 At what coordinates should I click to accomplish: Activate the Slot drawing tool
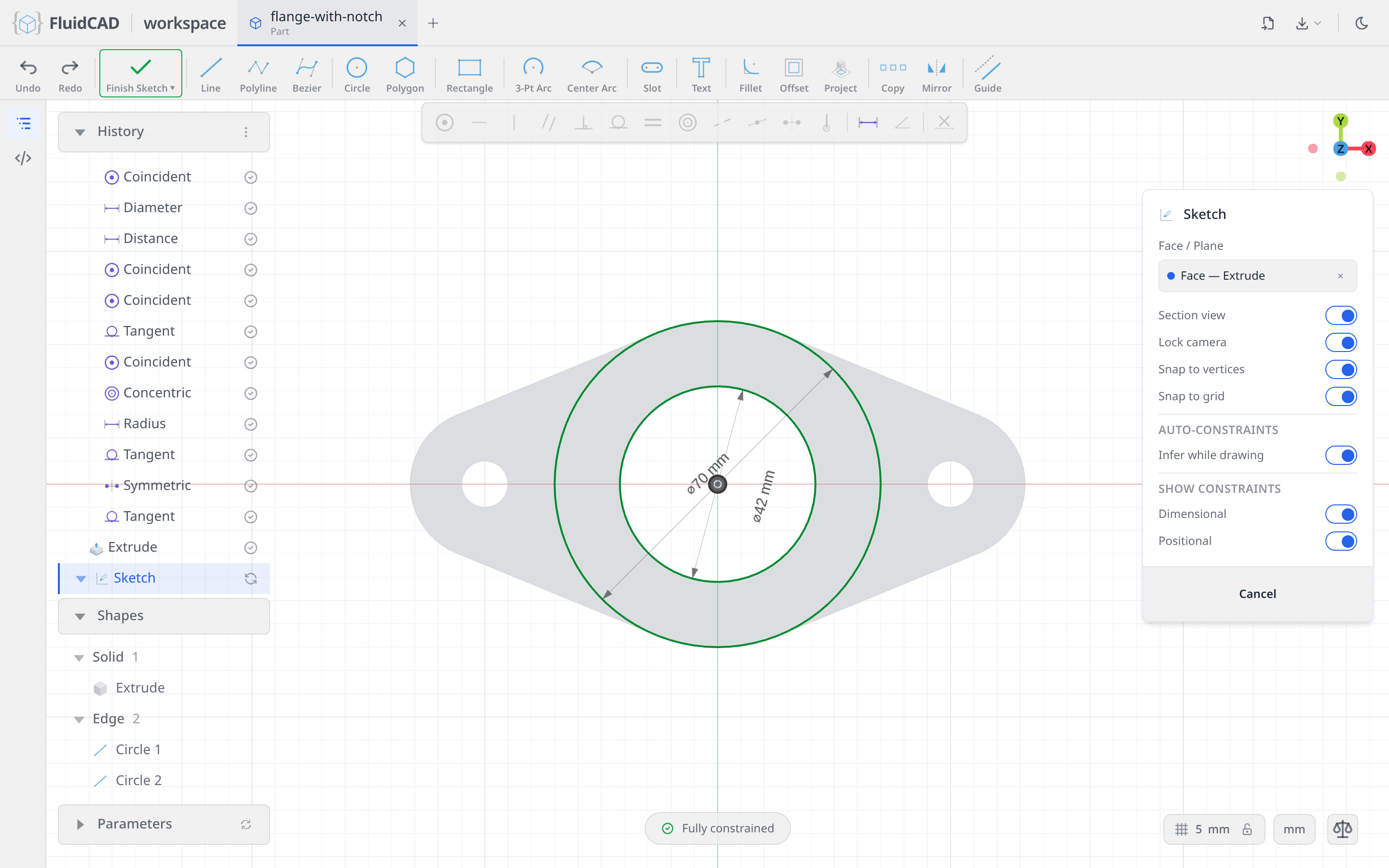point(652,75)
